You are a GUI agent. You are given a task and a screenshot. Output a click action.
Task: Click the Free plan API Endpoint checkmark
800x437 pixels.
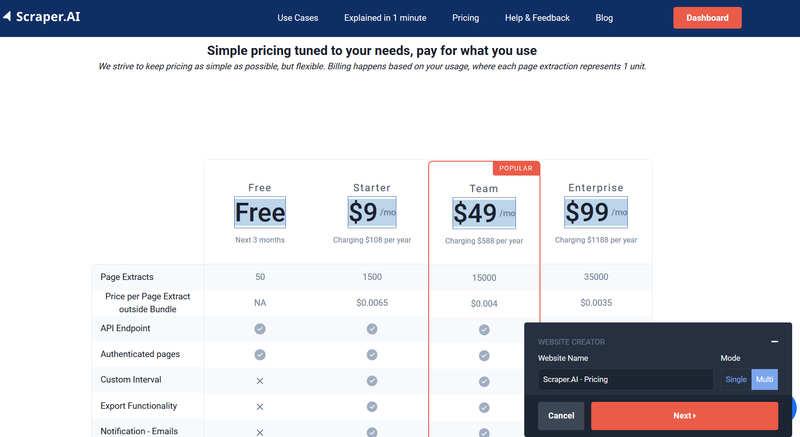click(260, 329)
